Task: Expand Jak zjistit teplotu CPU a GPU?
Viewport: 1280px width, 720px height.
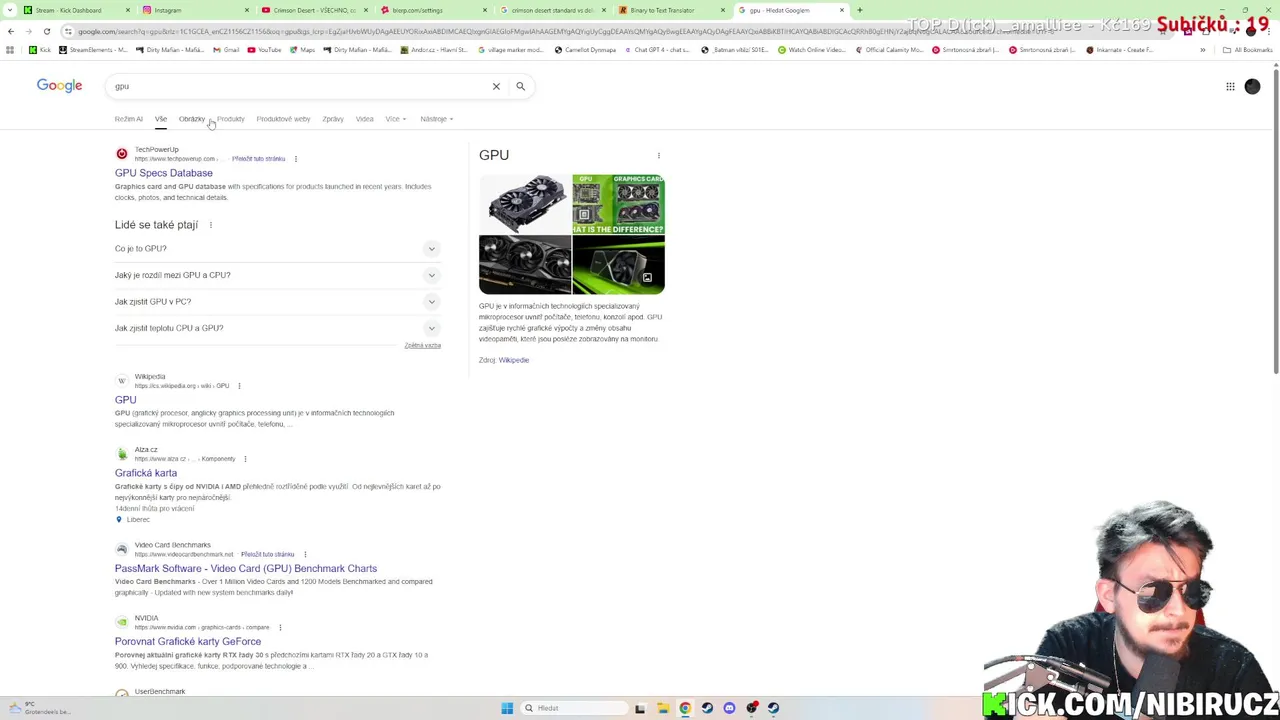Action: [277, 328]
